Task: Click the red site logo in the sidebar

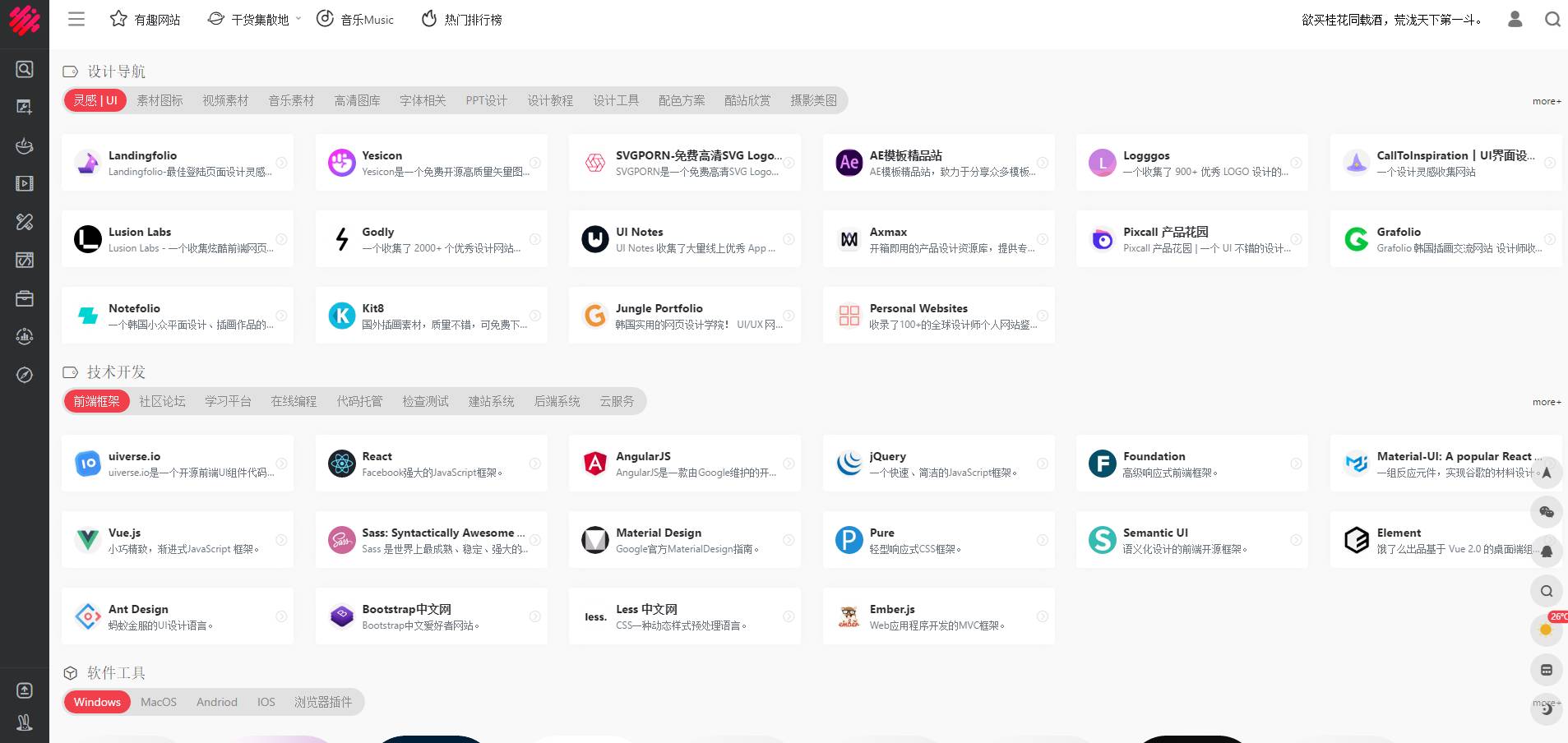Action: [24, 20]
